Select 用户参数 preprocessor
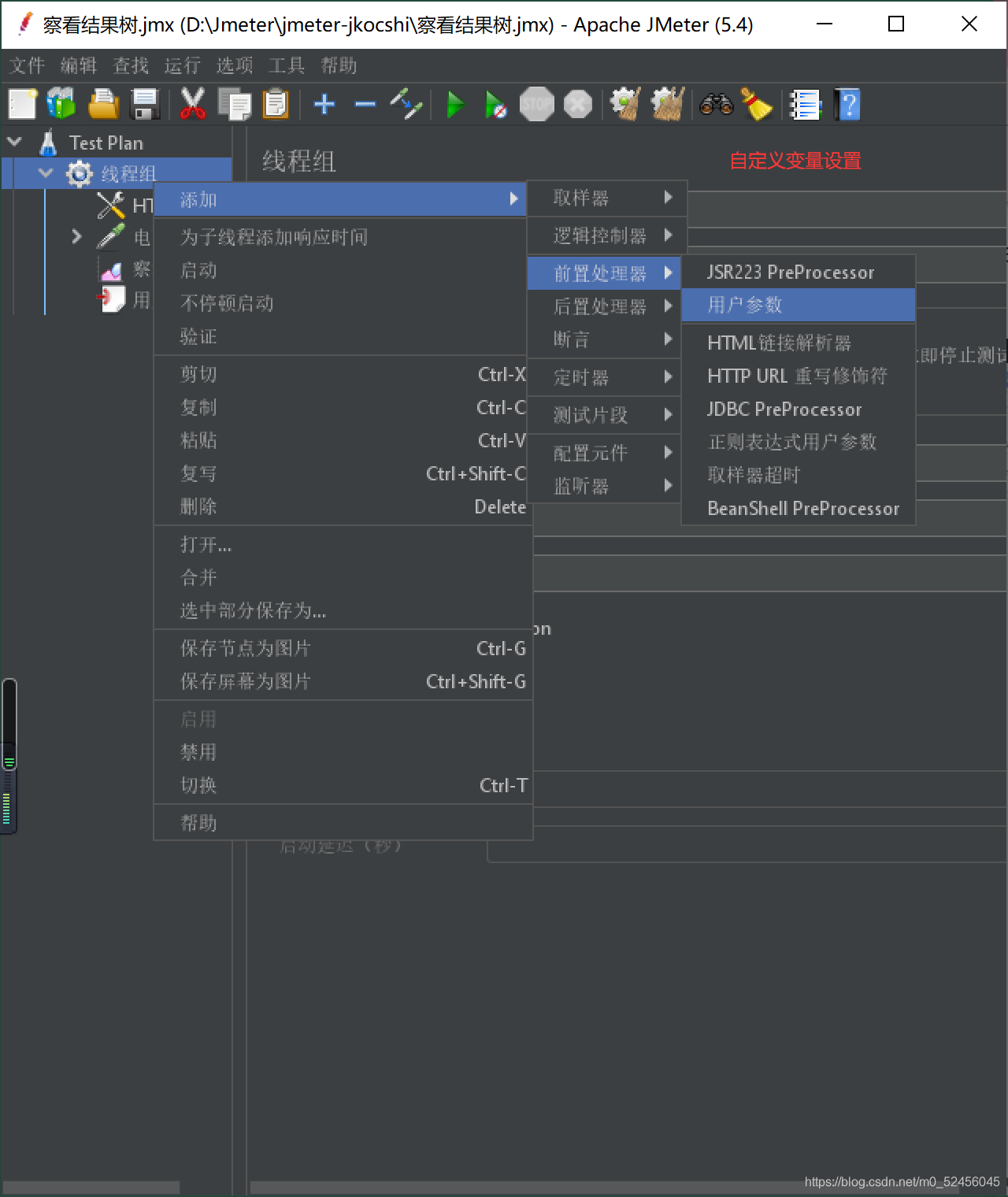This screenshot has height=1197, width=1008. [x=799, y=305]
